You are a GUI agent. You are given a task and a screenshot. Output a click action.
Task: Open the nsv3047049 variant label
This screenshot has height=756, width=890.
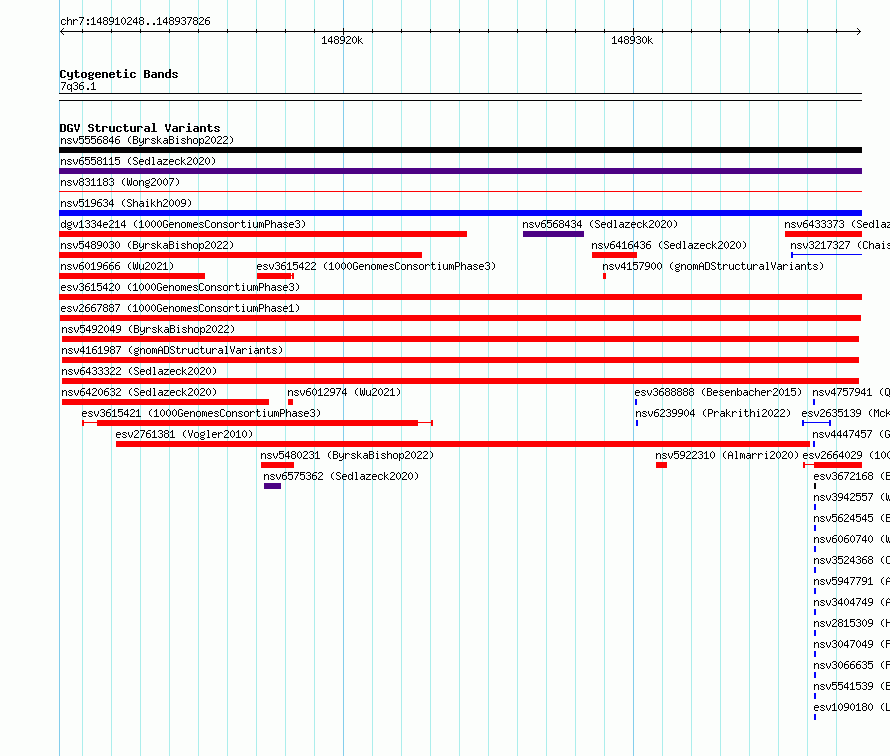coord(851,644)
